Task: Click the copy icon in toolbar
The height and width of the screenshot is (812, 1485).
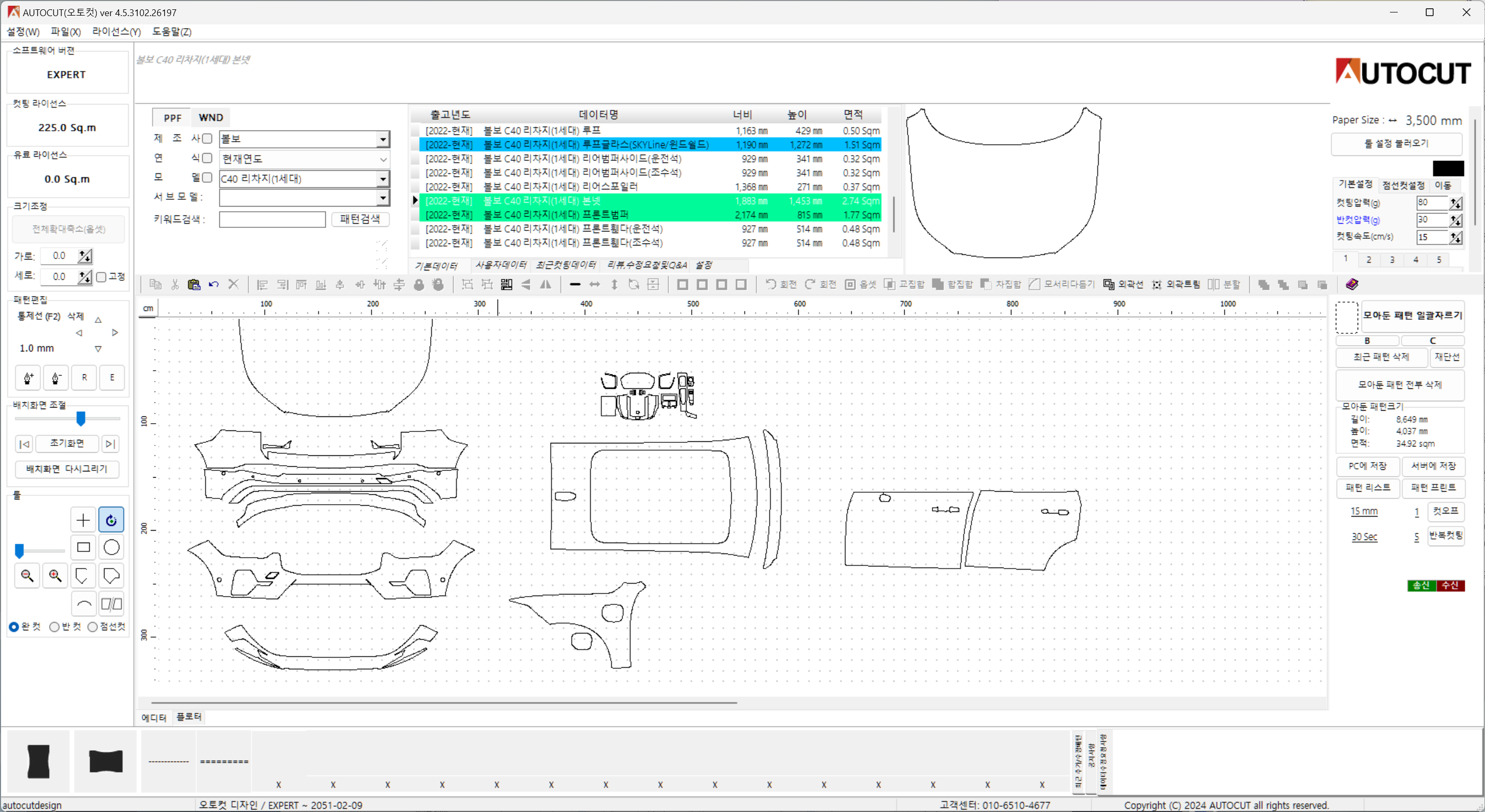Action: tap(155, 284)
